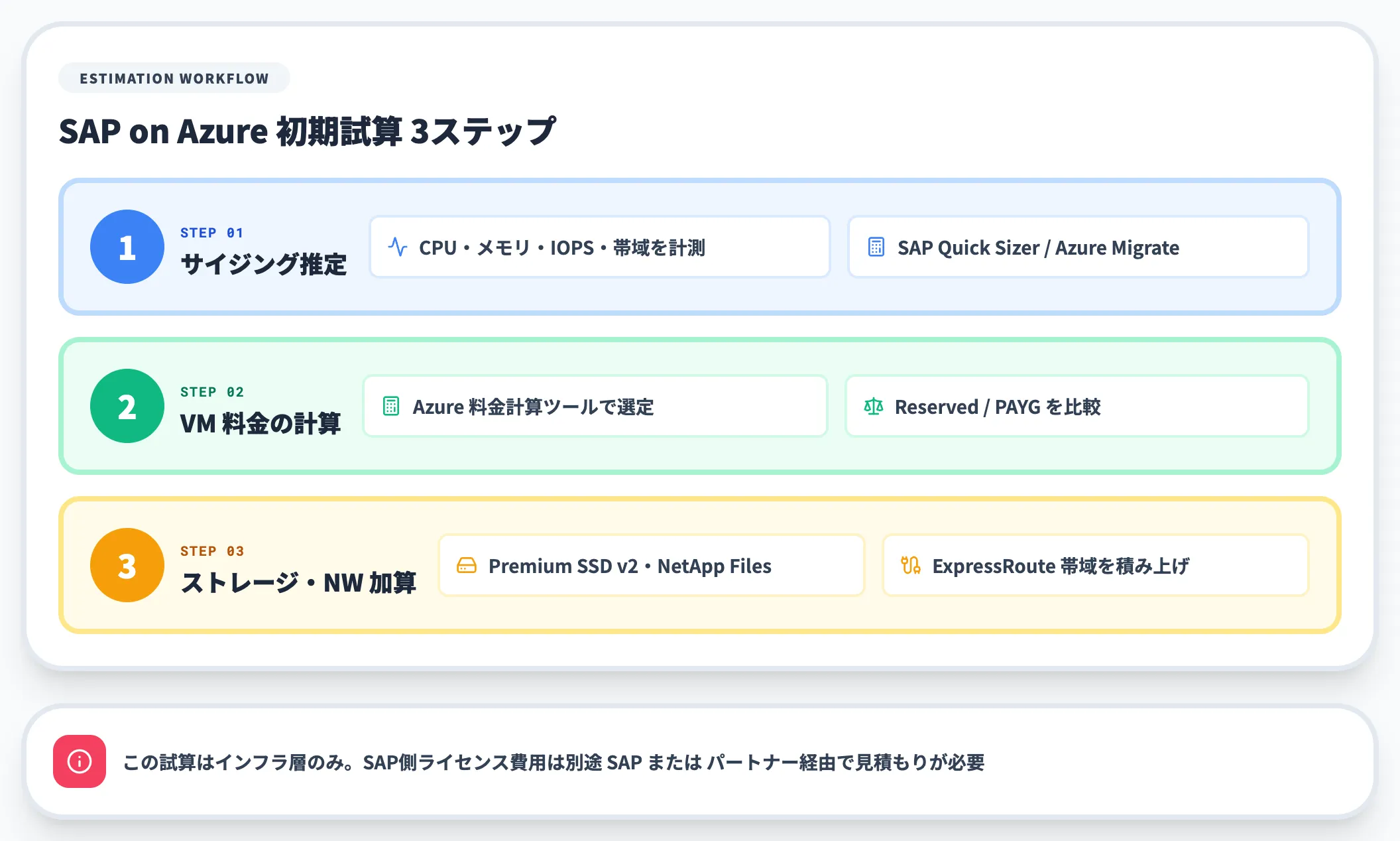Select the green step 2 number circle
Image resolution: width=1400 pixels, height=841 pixels.
click(127, 406)
